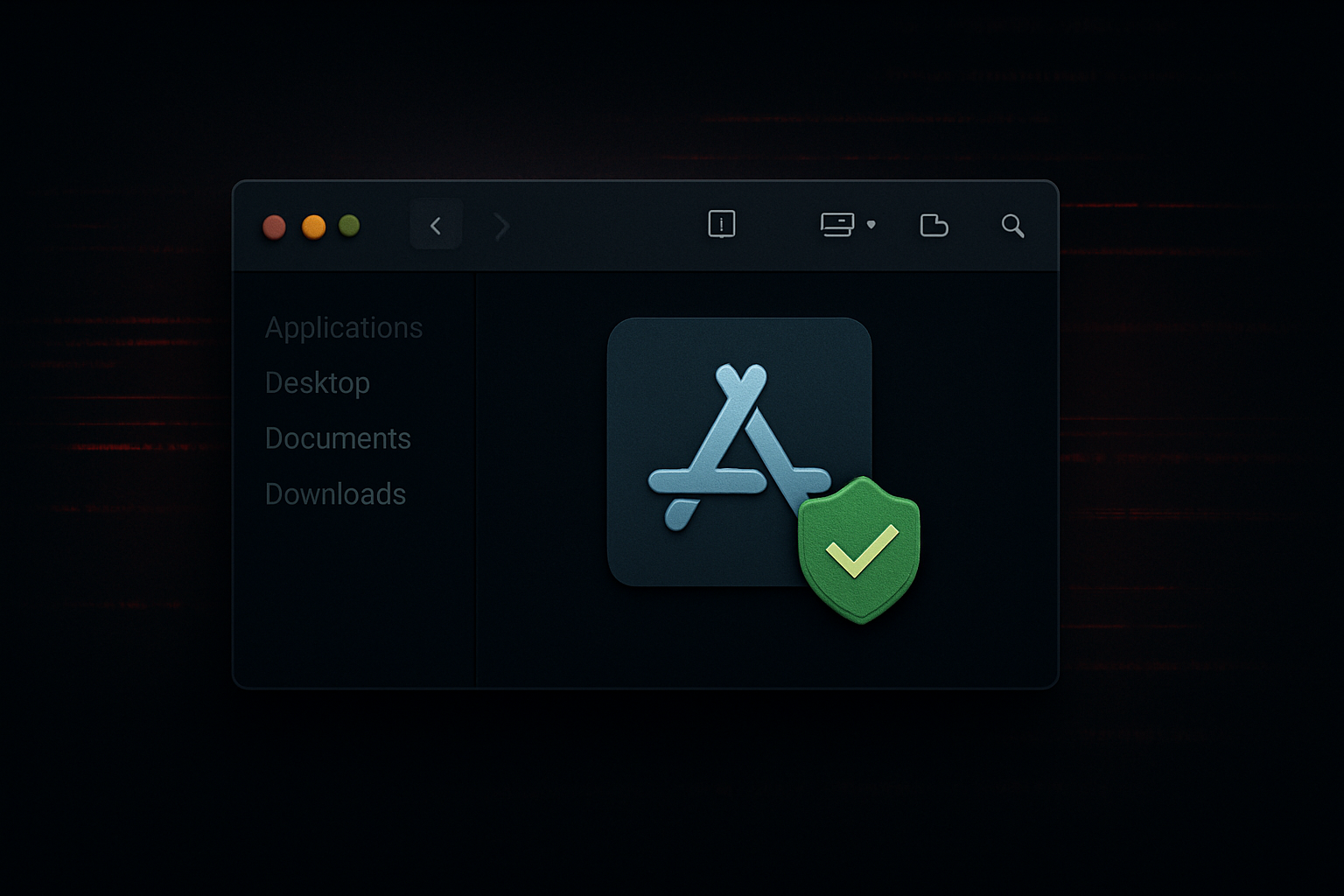
Task: Select Desktop in the sidebar
Action: [x=318, y=383]
